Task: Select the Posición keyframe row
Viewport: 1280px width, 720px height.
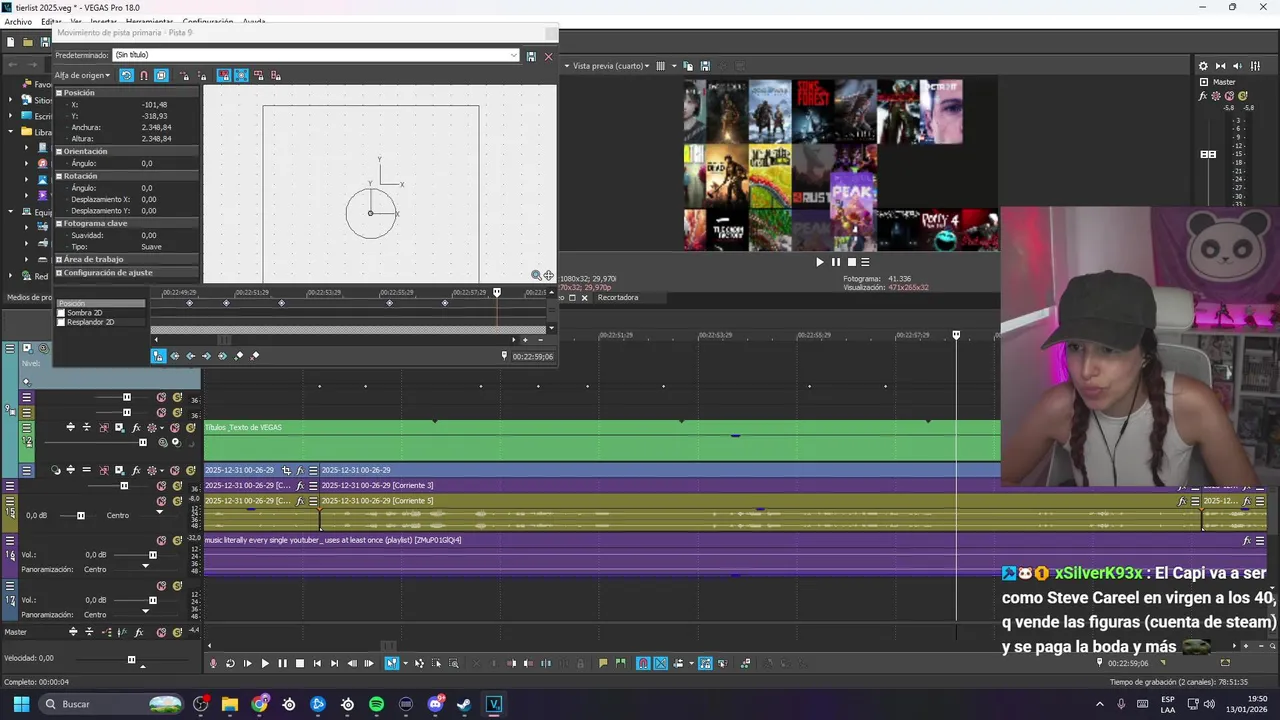Action: [100, 303]
